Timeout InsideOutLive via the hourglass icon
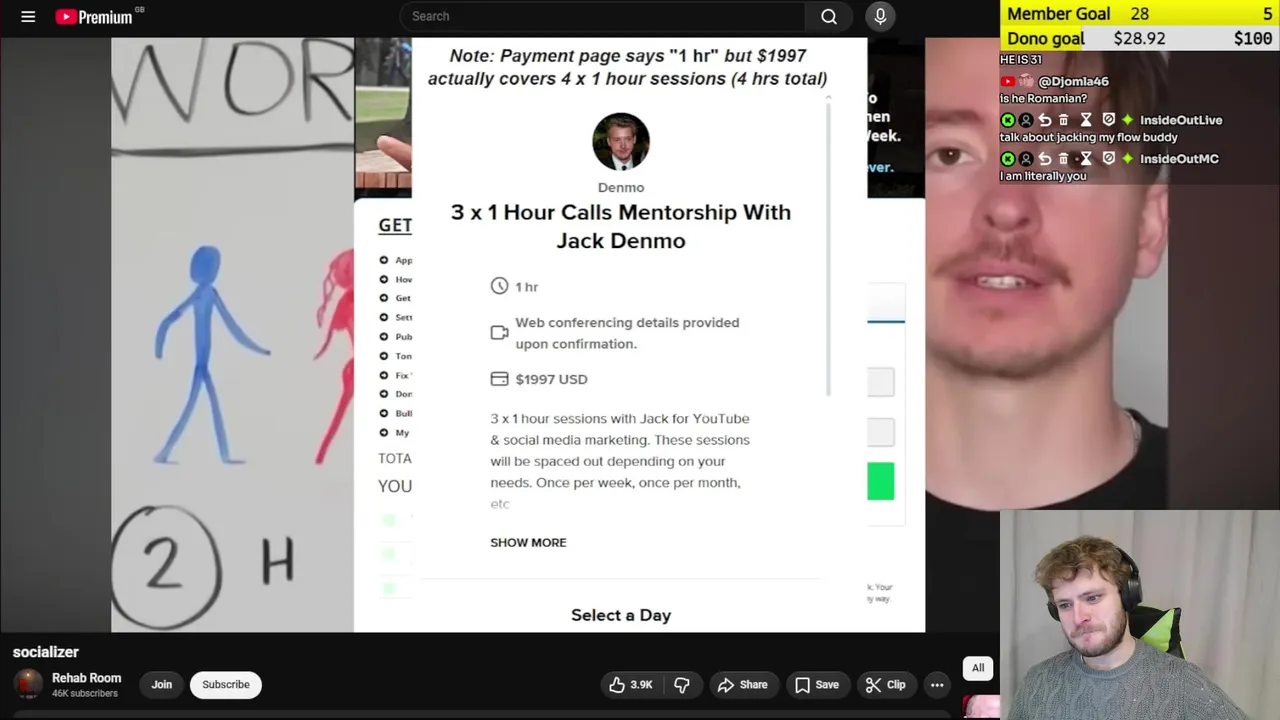 [1086, 120]
